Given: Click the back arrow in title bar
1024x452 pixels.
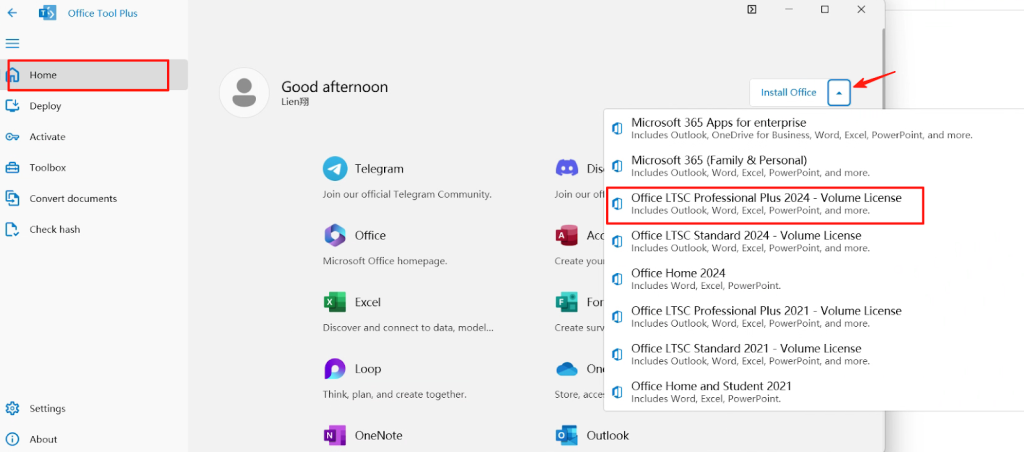Looking at the screenshot, I should (x=12, y=13).
